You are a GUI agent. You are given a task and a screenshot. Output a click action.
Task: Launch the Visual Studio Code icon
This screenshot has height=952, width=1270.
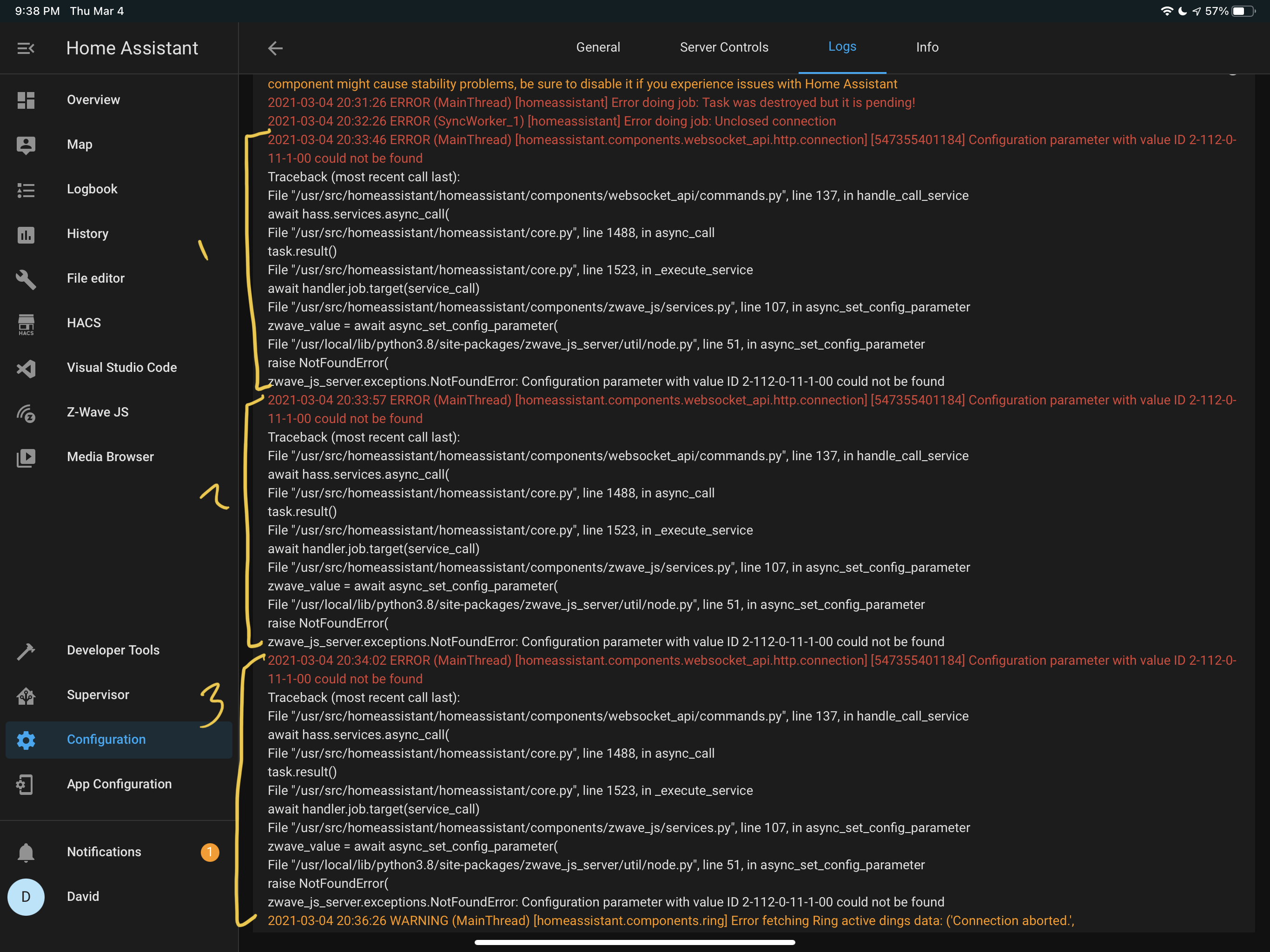tap(26, 368)
